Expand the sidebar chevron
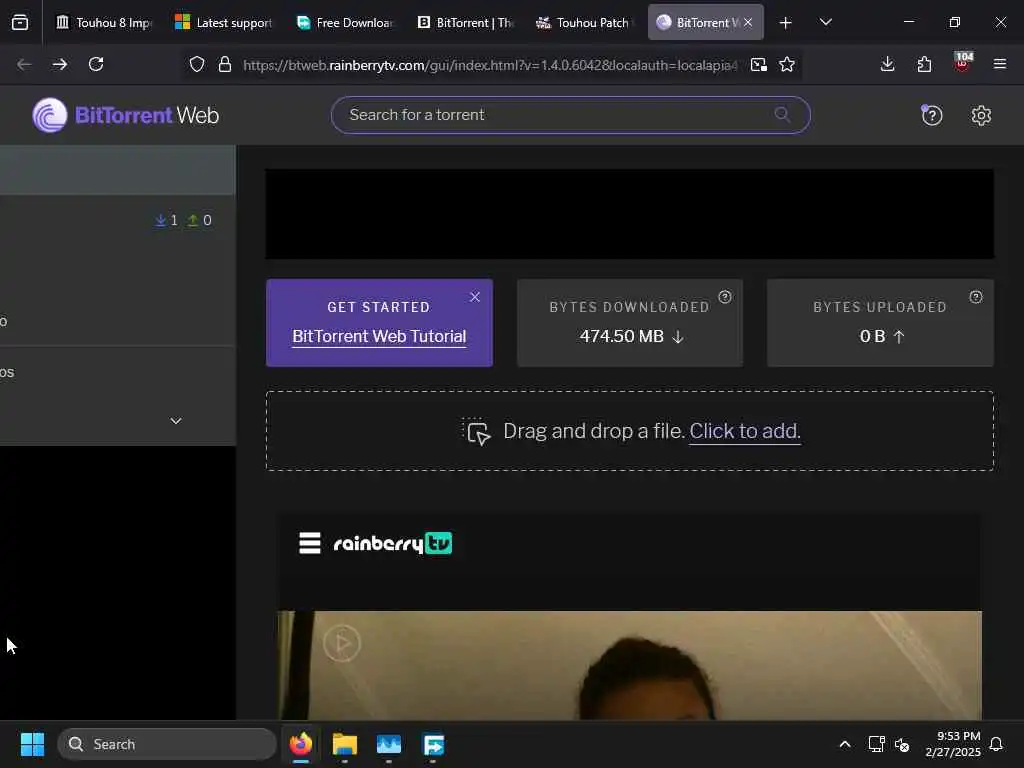This screenshot has height=768, width=1024. click(x=176, y=421)
